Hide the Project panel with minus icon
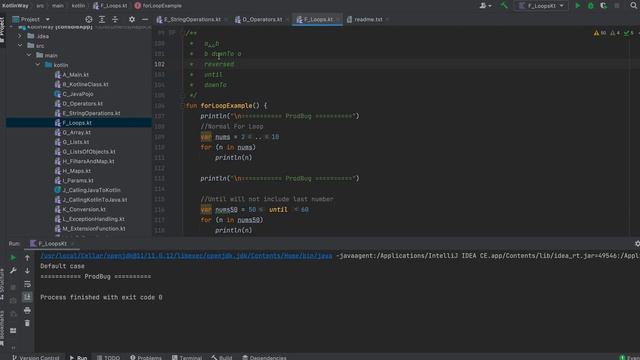640x360 pixels. 145,19
